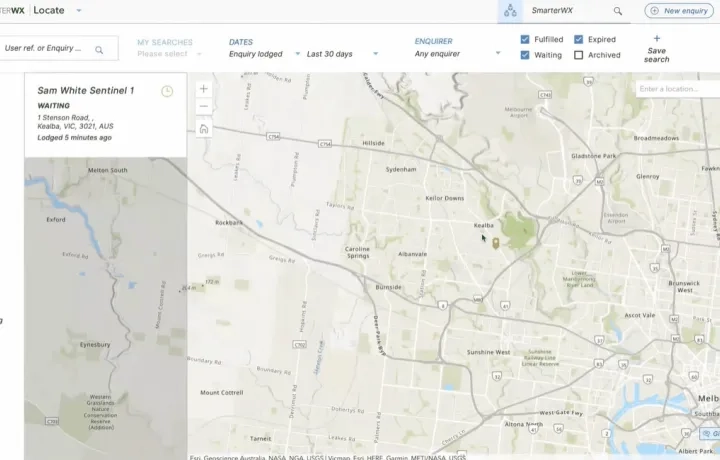
Task: Open the Last 30 days range dropdown
Action: [x=342, y=54]
